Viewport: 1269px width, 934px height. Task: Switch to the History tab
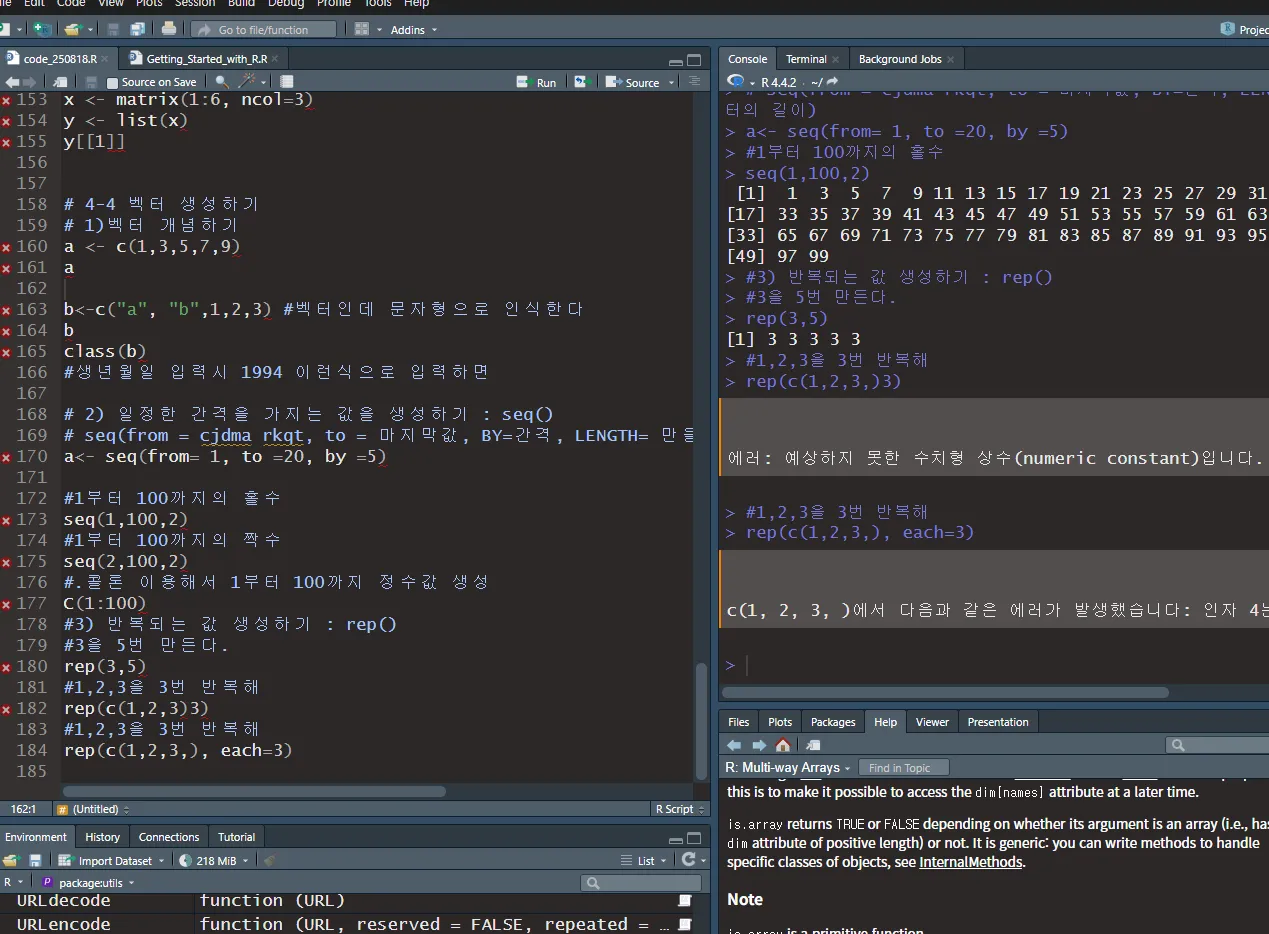coord(102,837)
